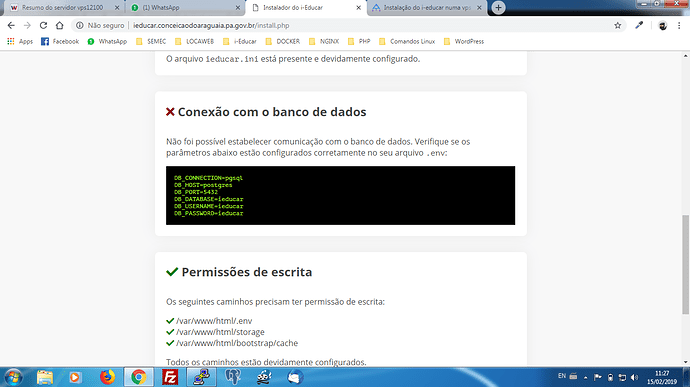Image resolution: width=690 pixels, height=387 pixels.
Task: Click the DB_PASSWORD=ieducar line
Action: point(208,213)
